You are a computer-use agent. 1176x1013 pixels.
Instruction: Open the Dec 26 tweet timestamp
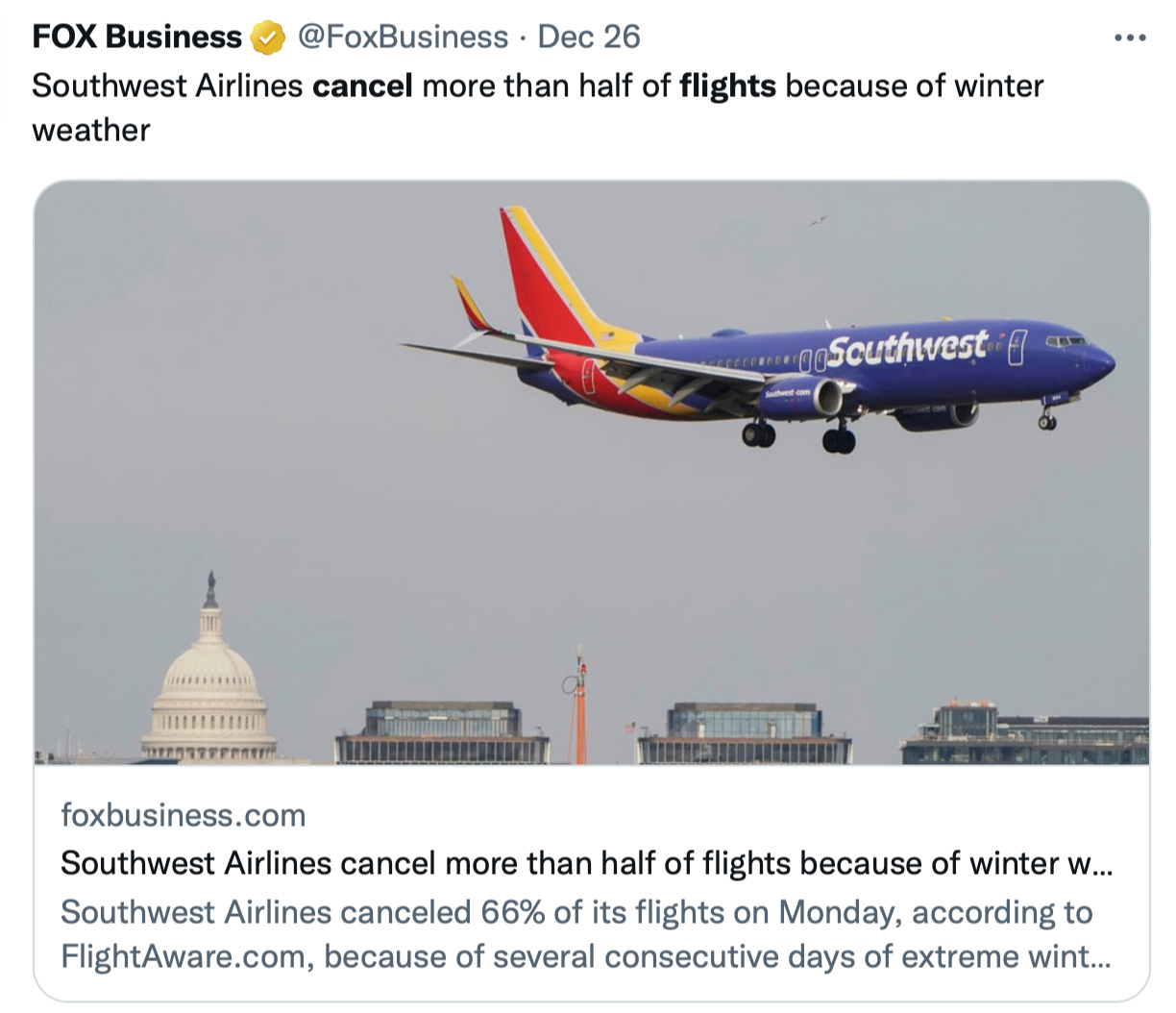588,37
